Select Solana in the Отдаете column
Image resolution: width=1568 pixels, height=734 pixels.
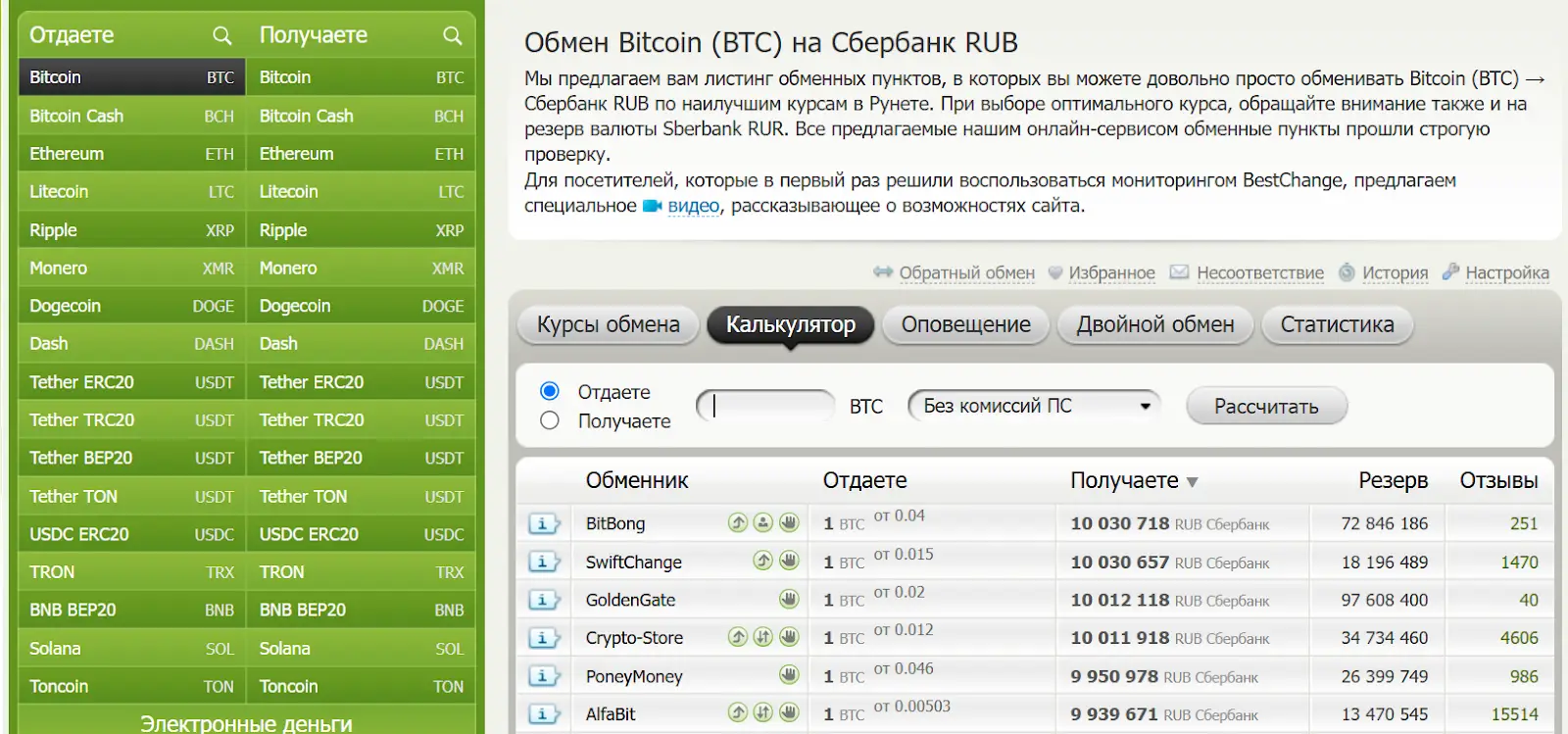point(131,648)
